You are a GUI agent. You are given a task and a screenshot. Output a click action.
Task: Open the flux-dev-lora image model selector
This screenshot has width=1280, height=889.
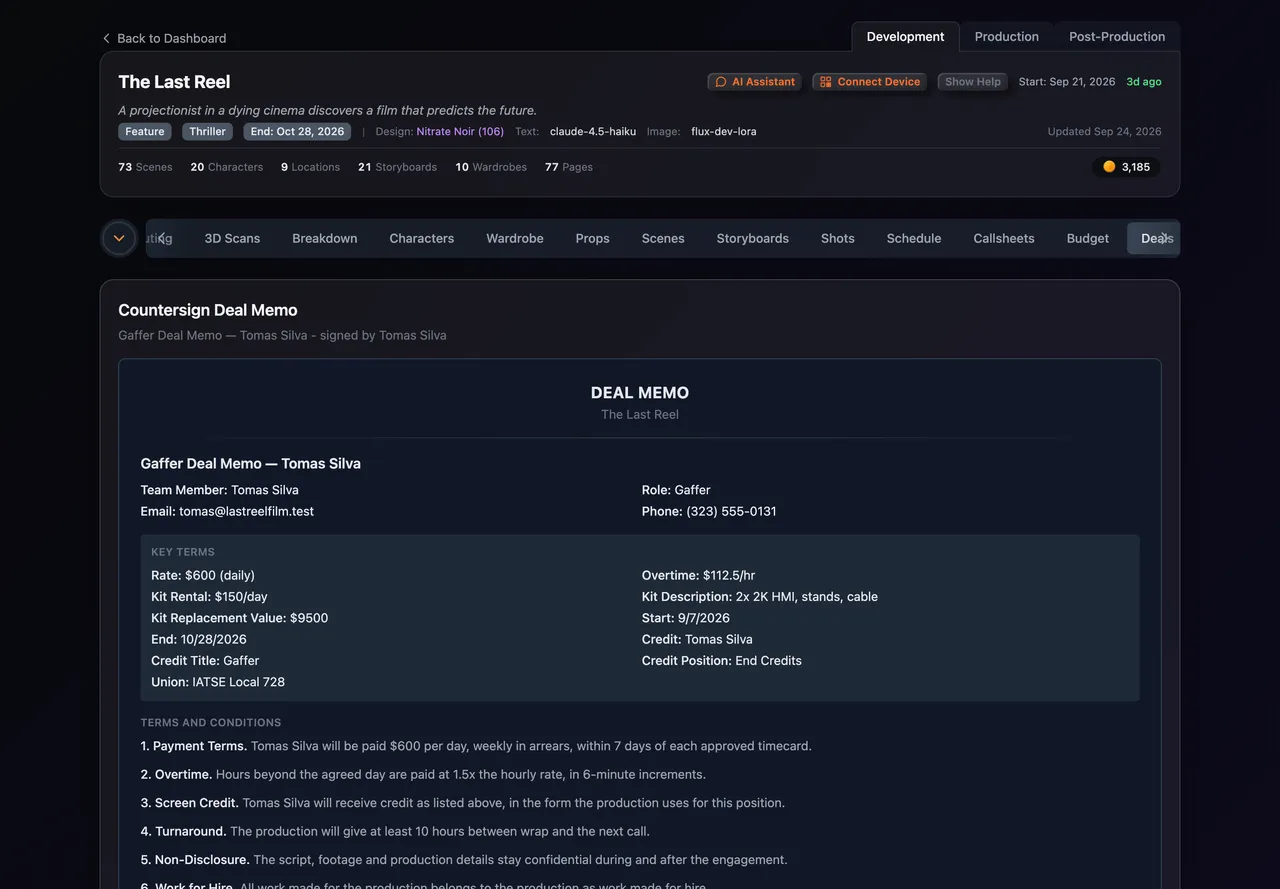tap(724, 132)
